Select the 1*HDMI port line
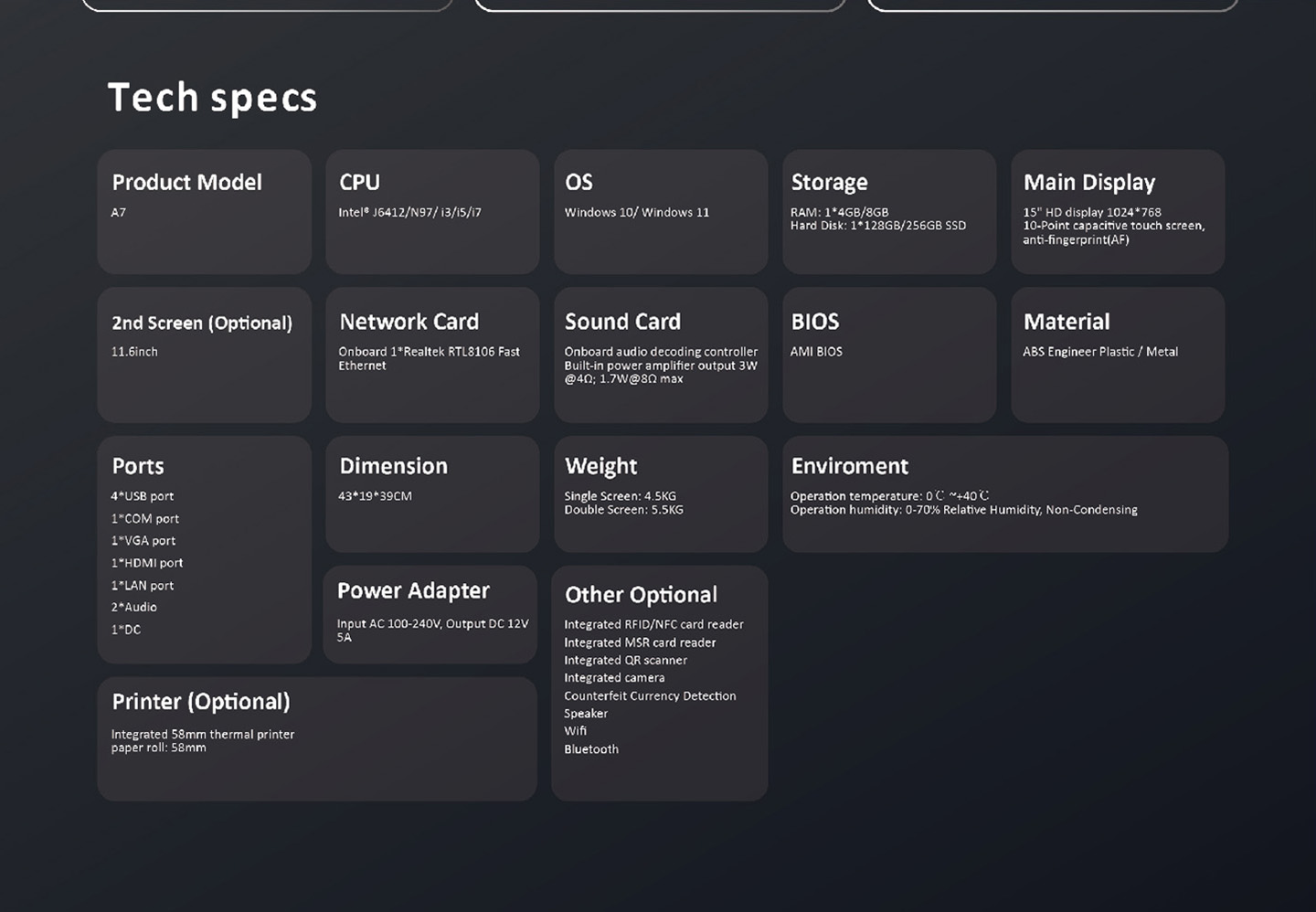This screenshot has width=1316, height=912. tap(147, 563)
